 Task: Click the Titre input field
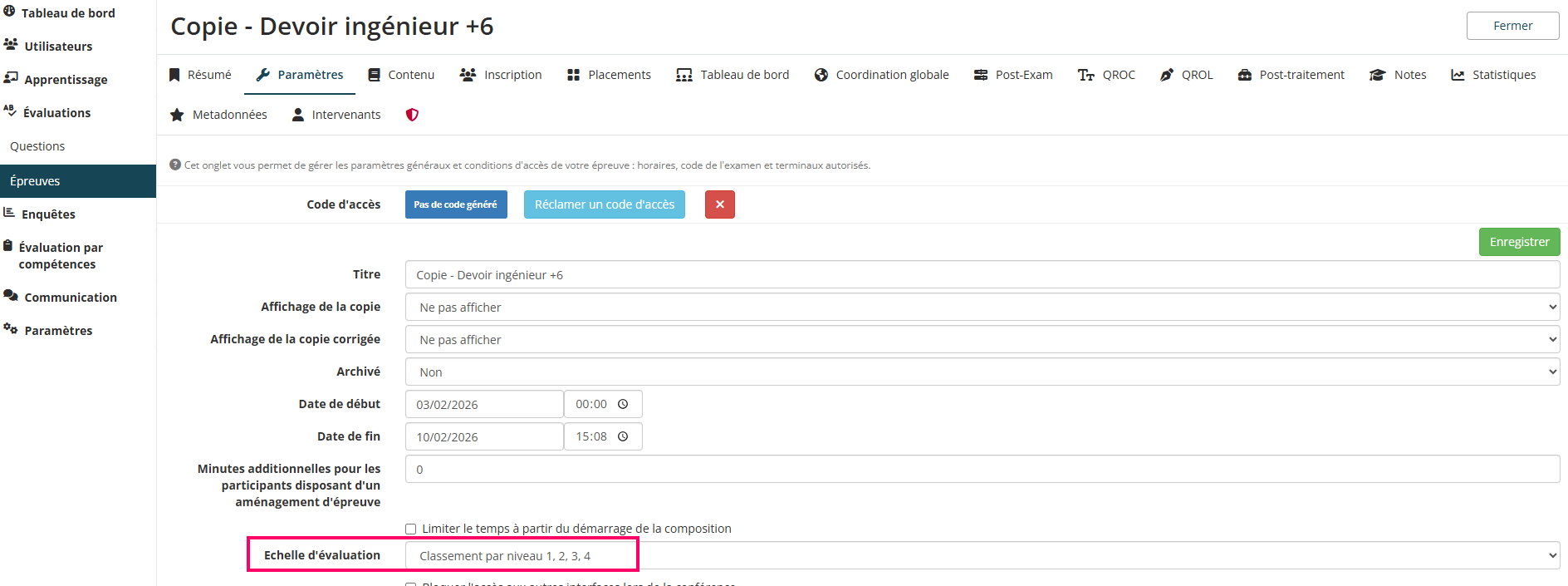[982, 274]
